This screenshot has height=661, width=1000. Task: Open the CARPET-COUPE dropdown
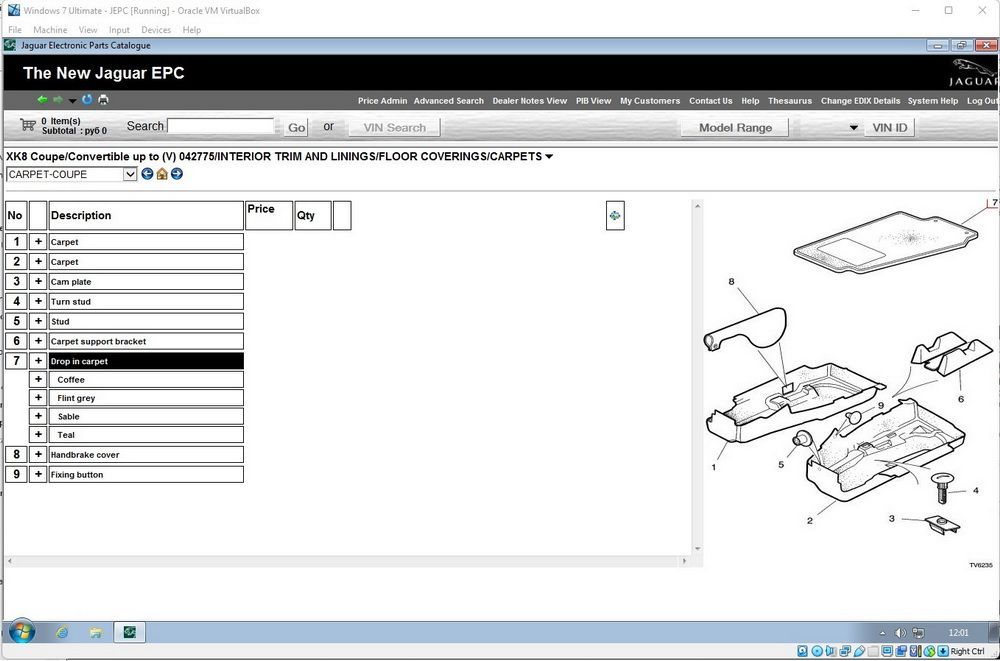coord(130,174)
